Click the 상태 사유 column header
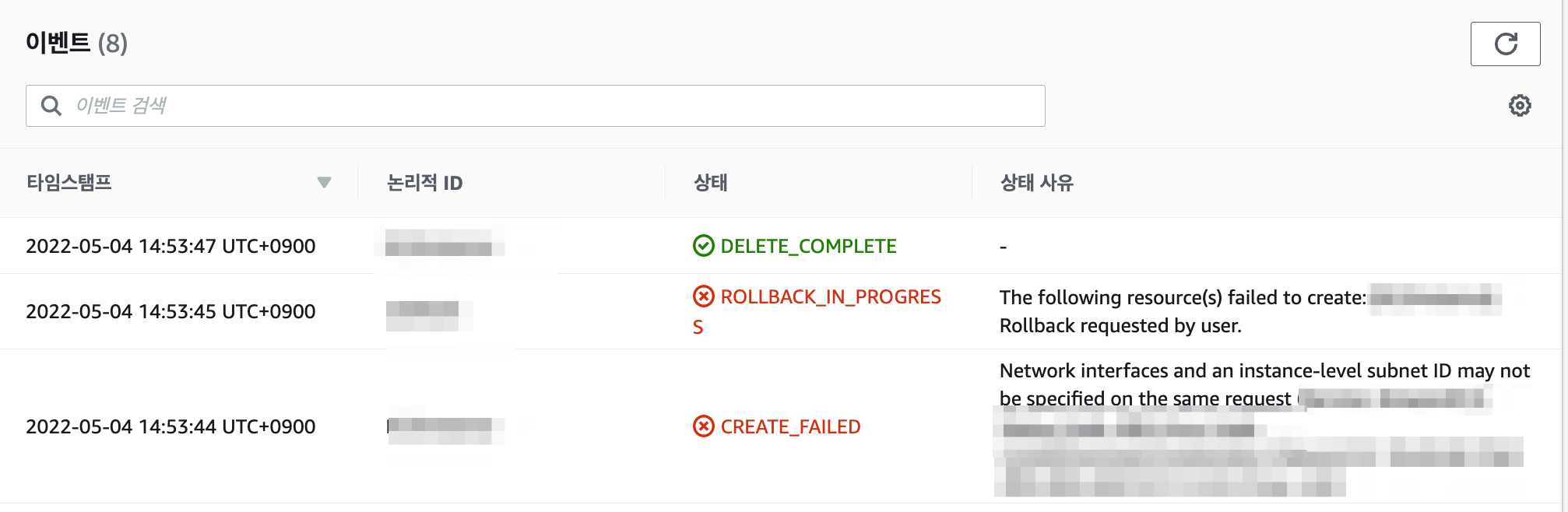The image size is (1568, 512). point(1036,183)
